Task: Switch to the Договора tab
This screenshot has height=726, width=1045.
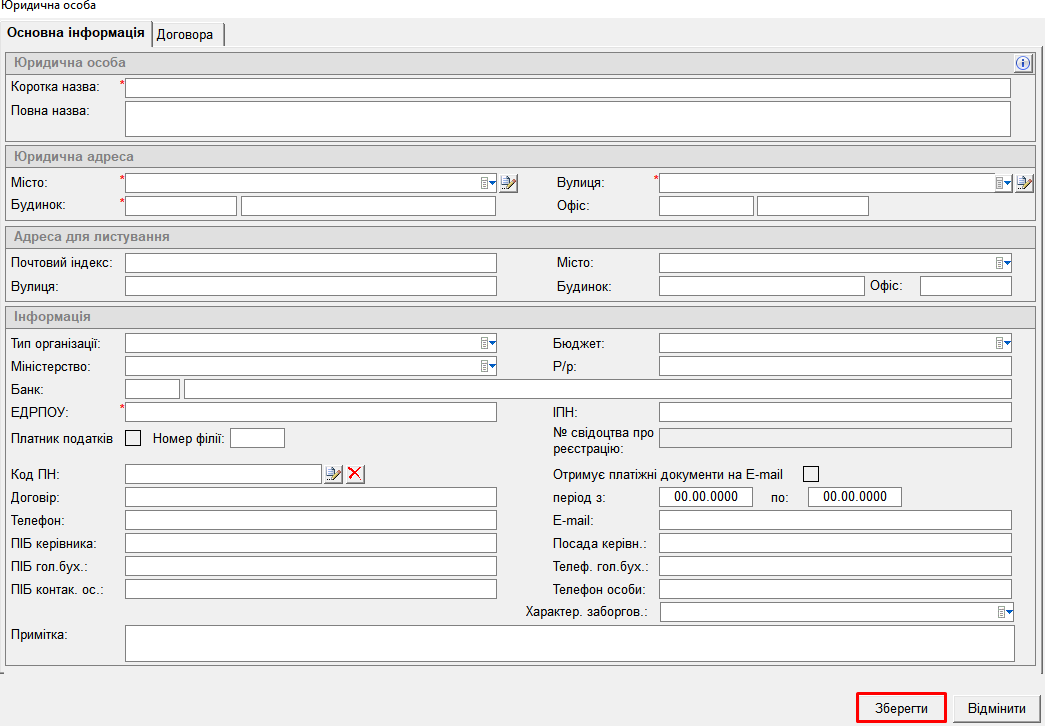Action: click(x=185, y=34)
